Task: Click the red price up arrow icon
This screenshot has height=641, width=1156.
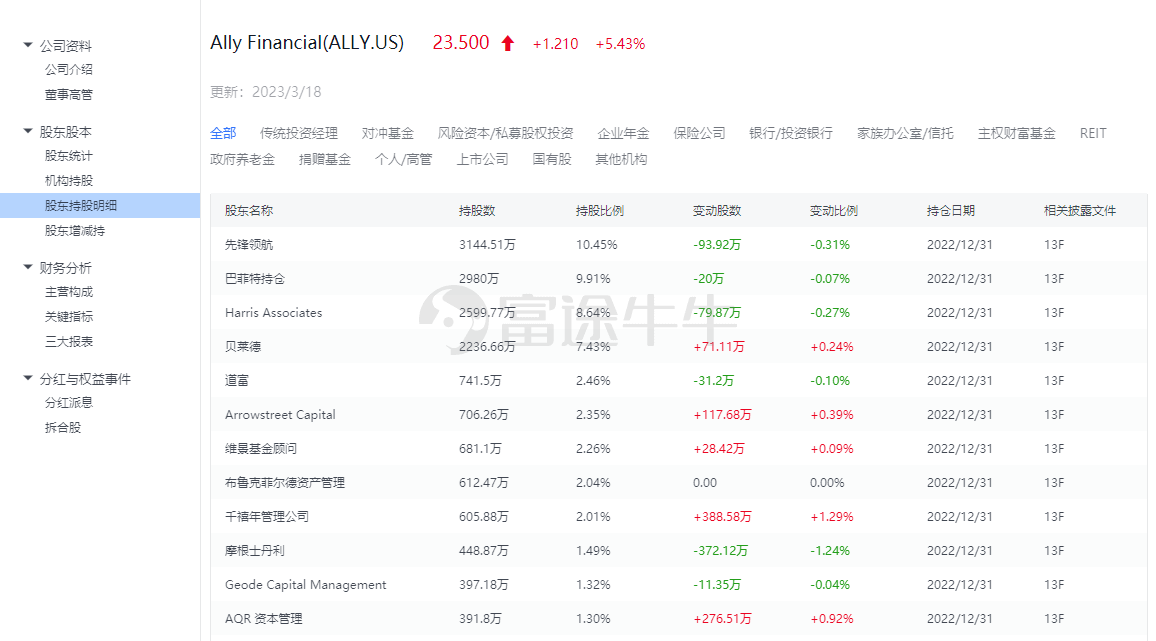Action: (507, 44)
